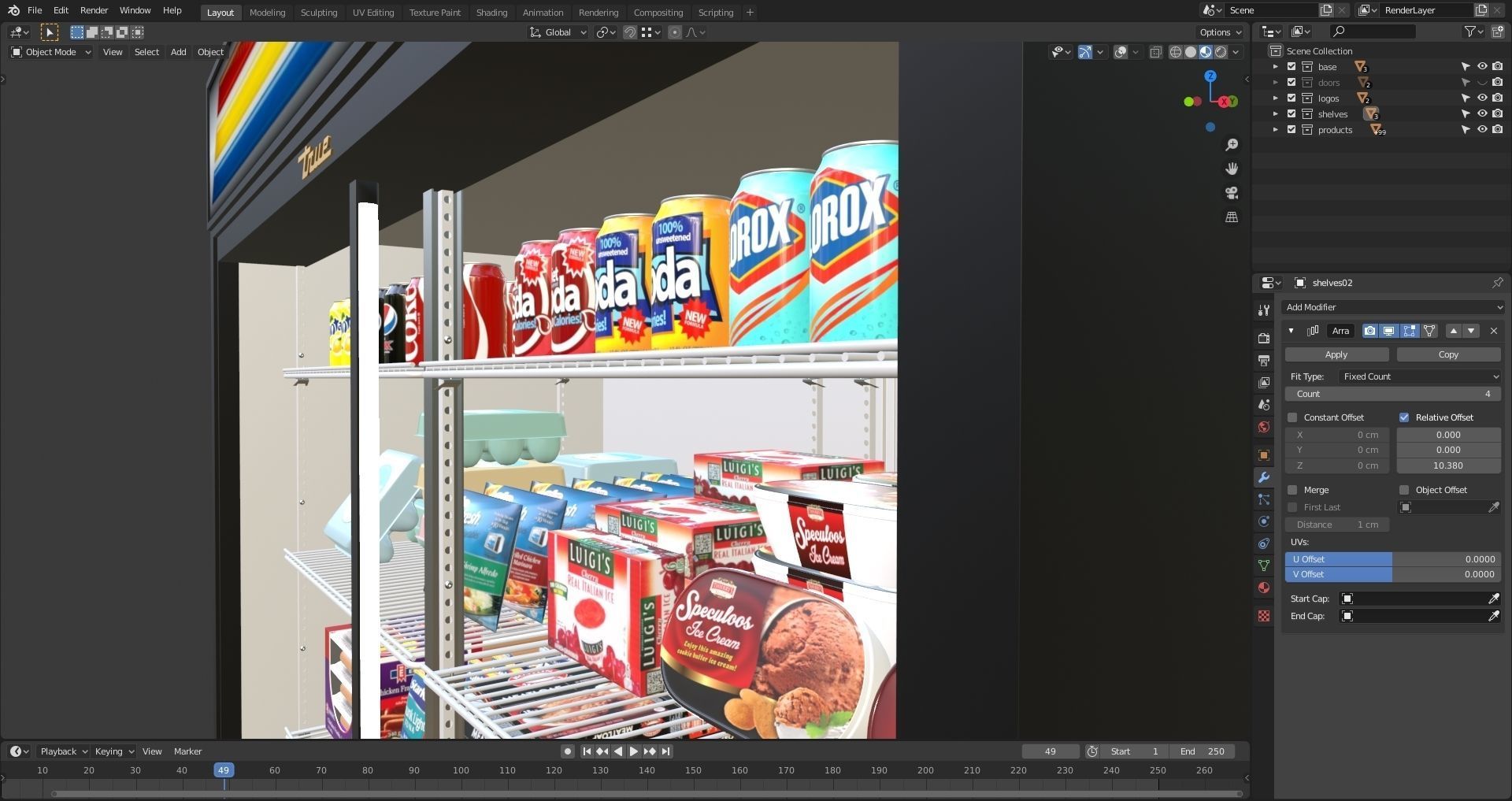Screen dimensions: 1512x801
Task: Open the Object Constraints tab
Action: [1264, 543]
